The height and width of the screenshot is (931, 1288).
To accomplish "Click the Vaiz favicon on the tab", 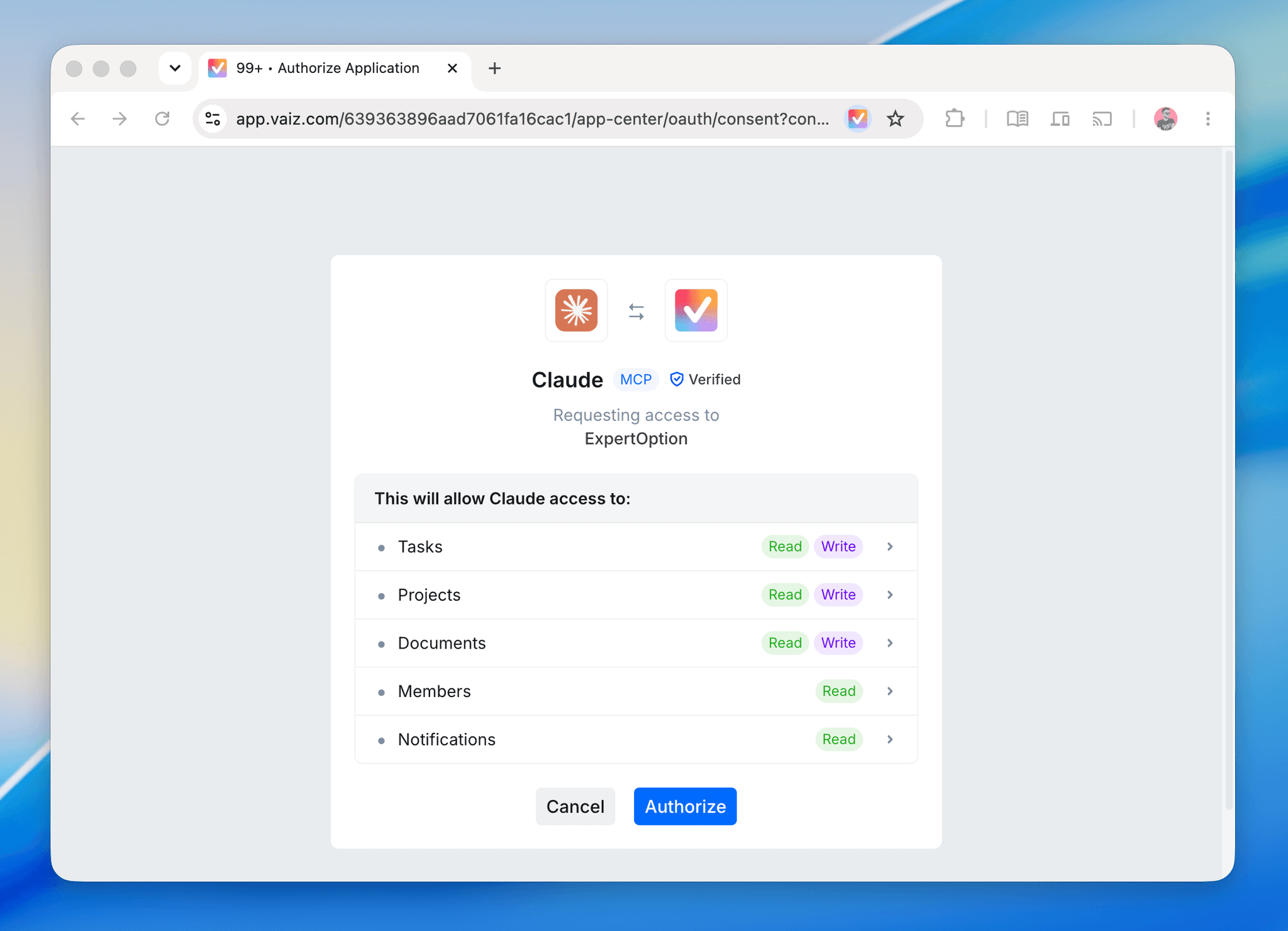I will pos(218,68).
